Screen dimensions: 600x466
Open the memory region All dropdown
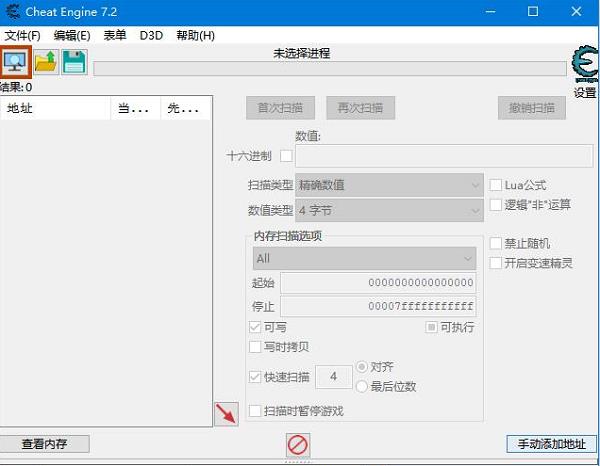(x=364, y=258)
